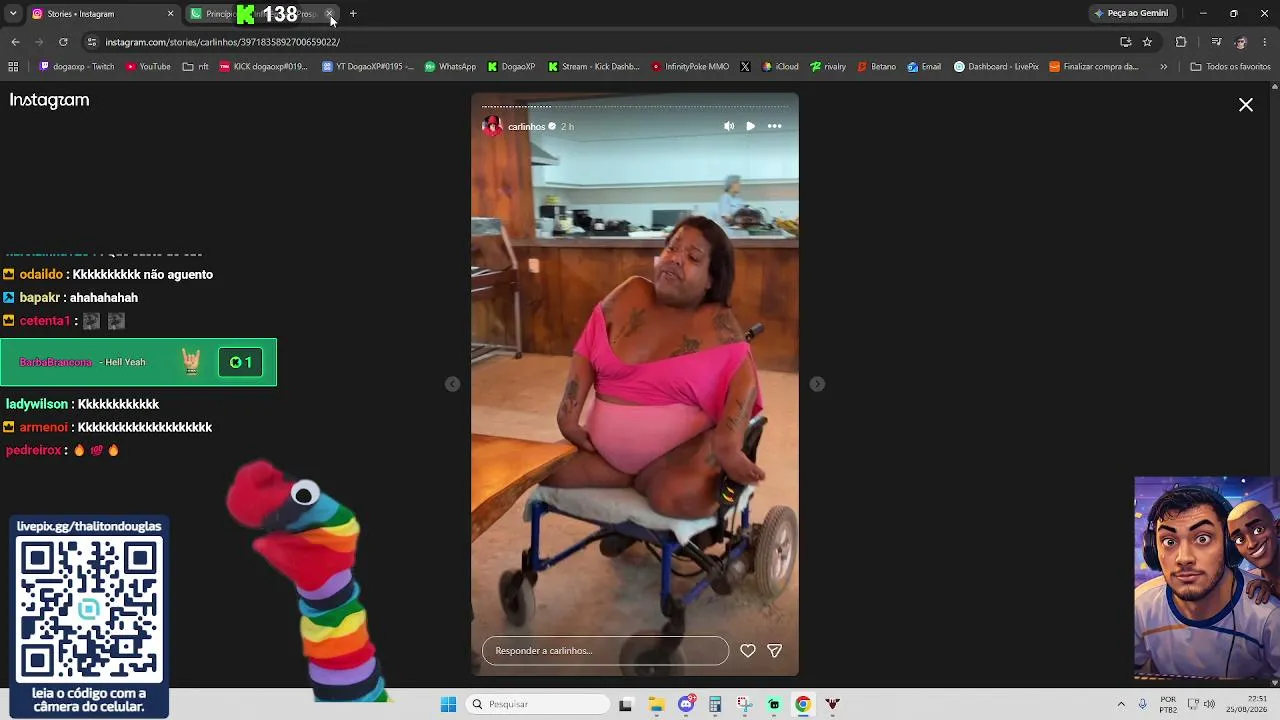Reload the current page
Image resolution: width=1280 pixels, height=720 pixels.
point(63,42)
